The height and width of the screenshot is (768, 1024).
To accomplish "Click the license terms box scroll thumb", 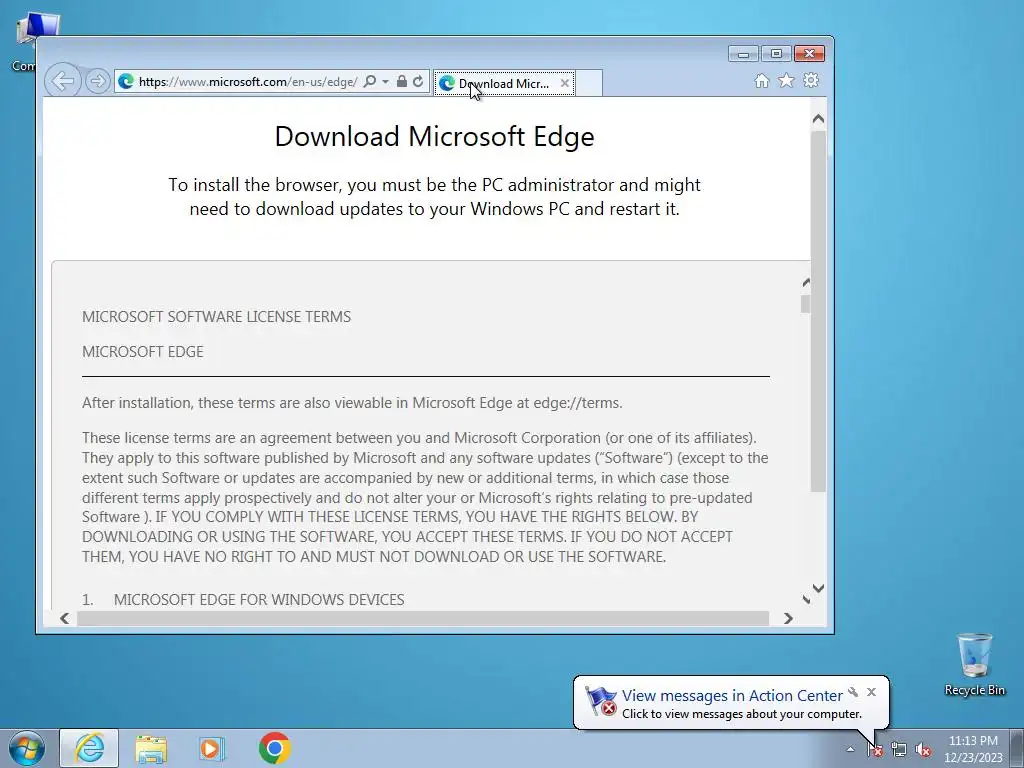I will 806,304.
